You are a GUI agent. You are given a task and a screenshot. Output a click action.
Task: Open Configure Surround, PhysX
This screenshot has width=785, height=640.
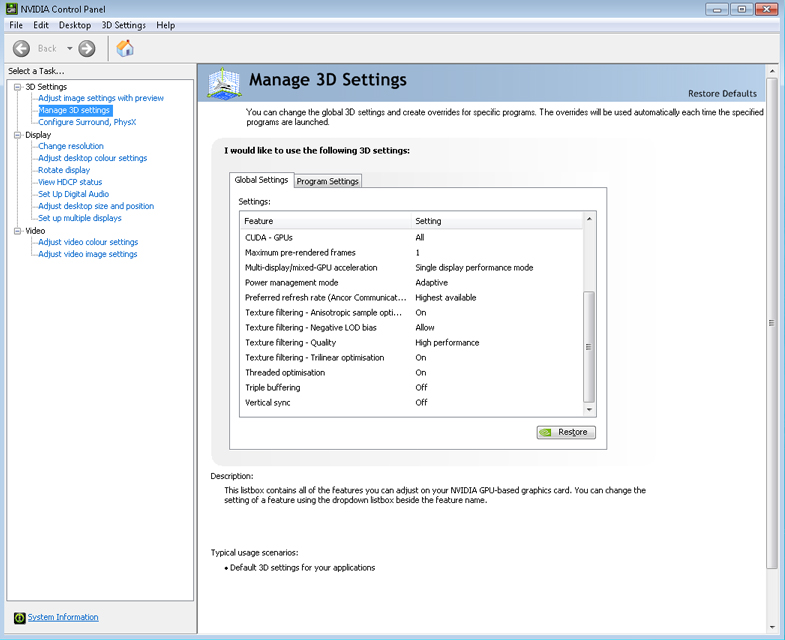(x=87, y=122)
